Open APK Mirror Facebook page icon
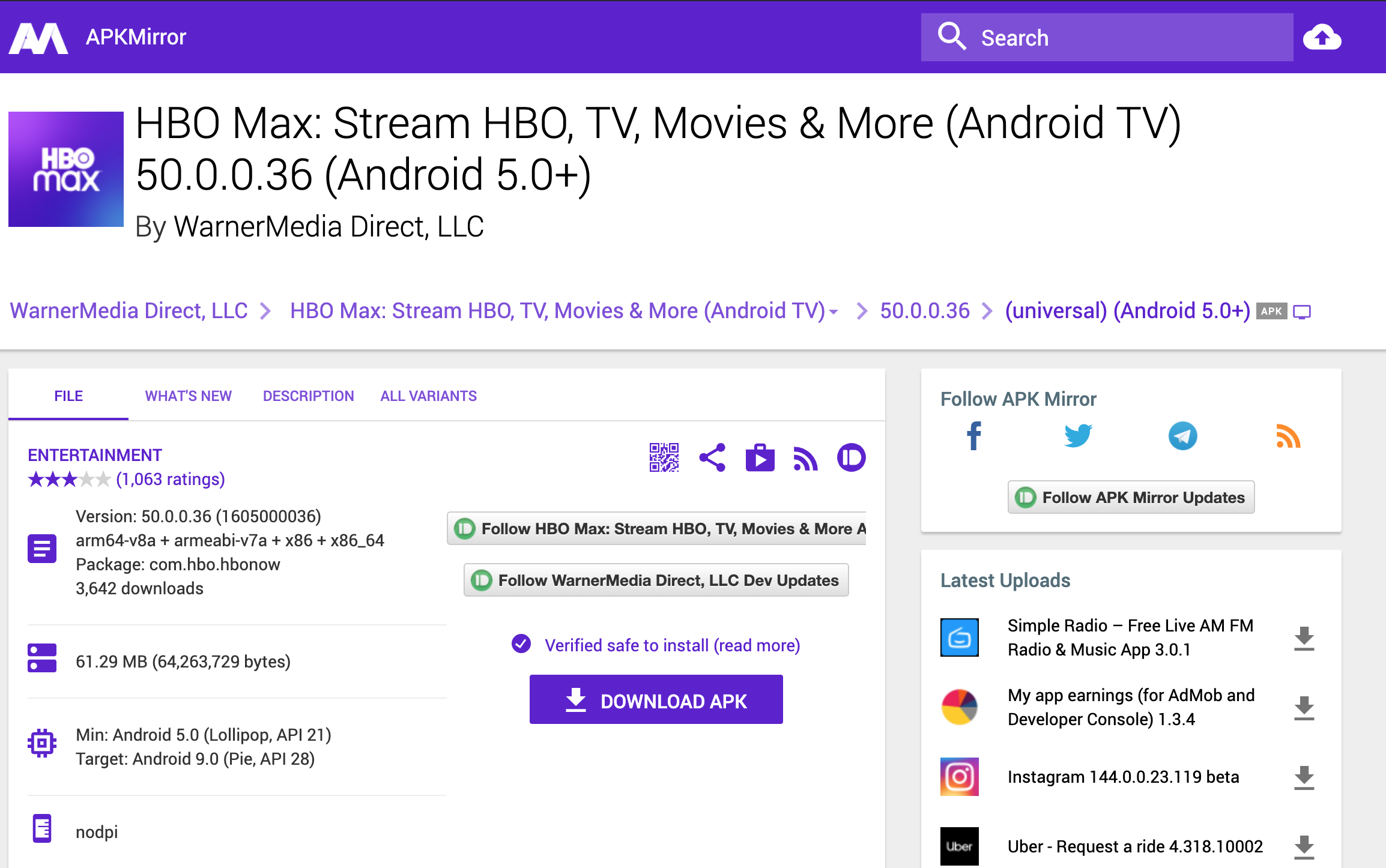The image size is (1386, 868). click(974, 436)
